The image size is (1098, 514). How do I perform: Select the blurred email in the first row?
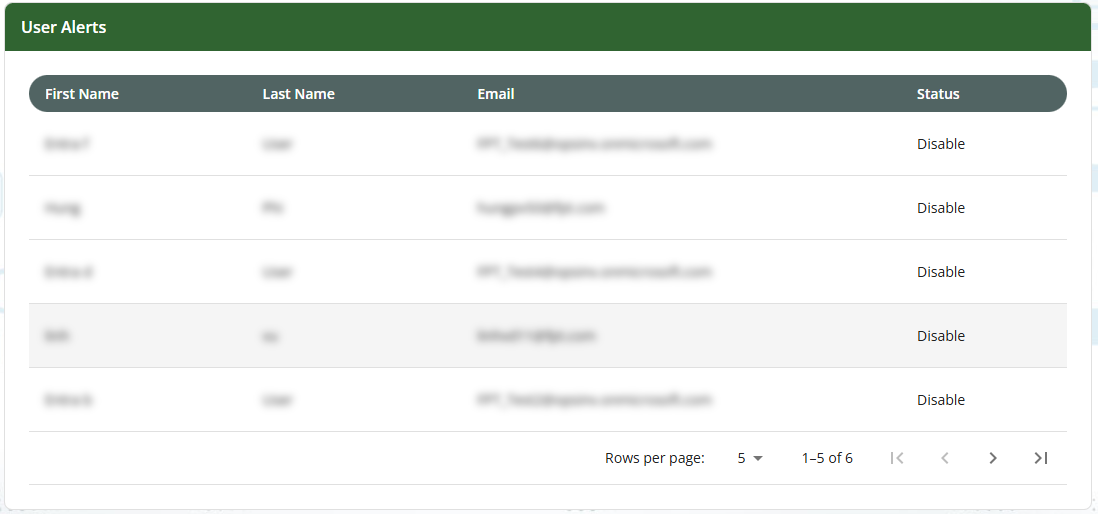point(594,144)
